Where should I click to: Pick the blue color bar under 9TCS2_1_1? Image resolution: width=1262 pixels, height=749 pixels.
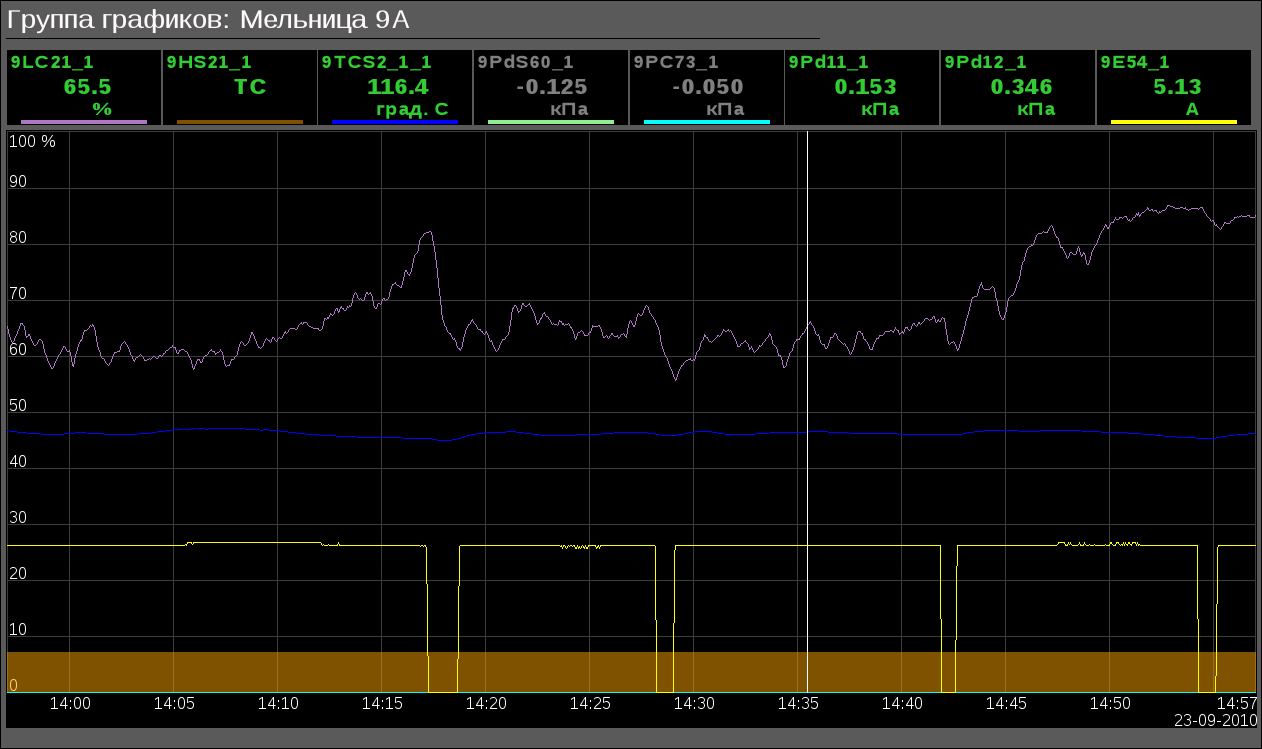(x=395, y=122)
